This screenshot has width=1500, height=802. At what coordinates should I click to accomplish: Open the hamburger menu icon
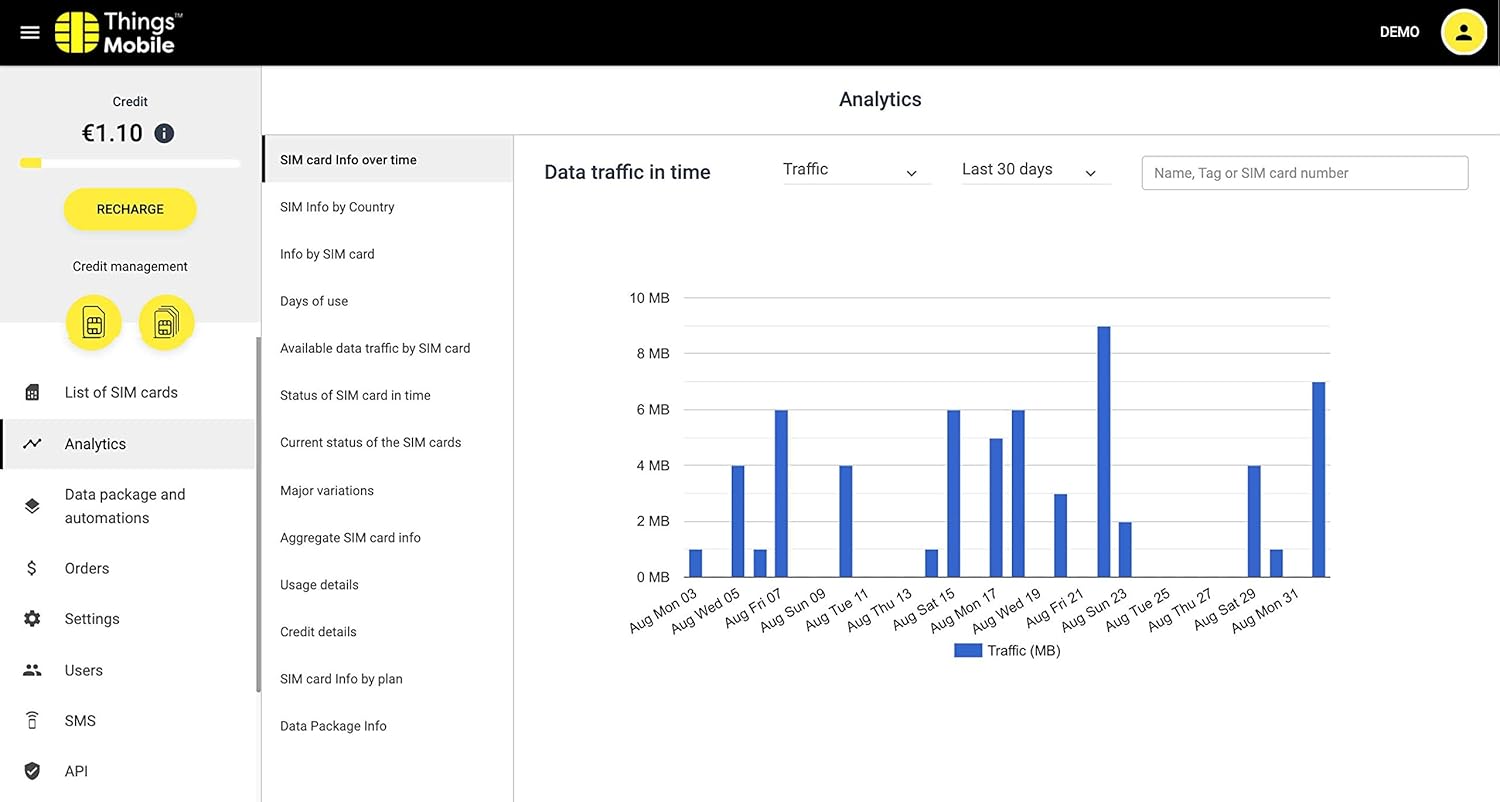pyautogui.click(x=30, y=32)
